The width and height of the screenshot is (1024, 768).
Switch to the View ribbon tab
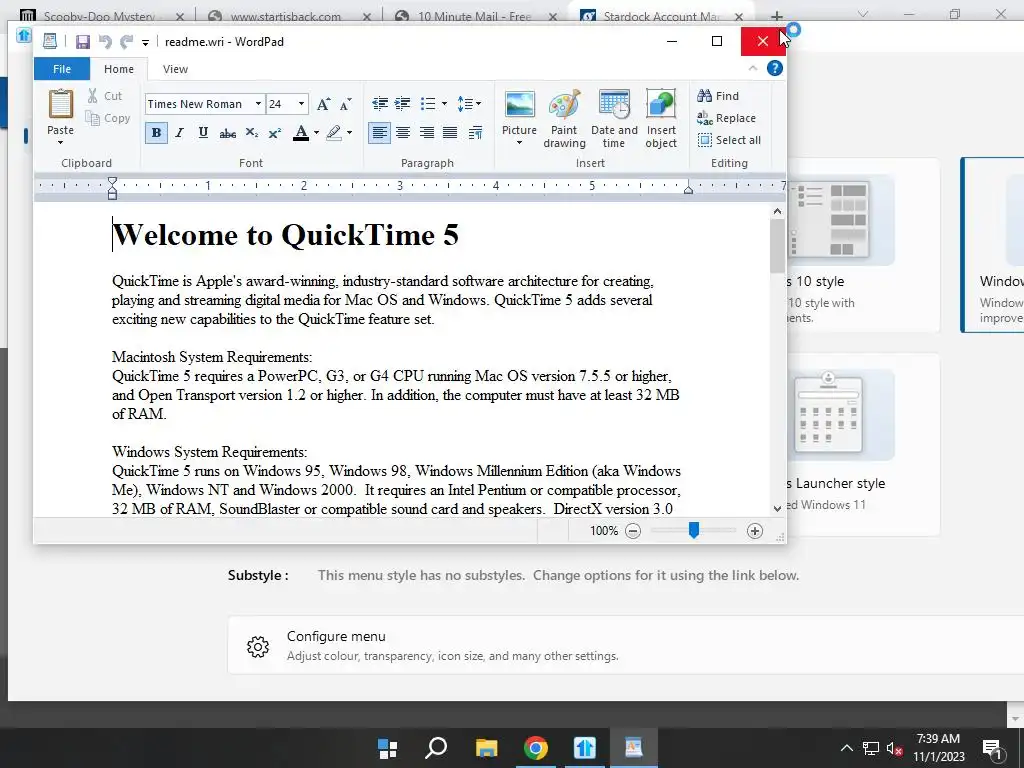click(175, 69)
